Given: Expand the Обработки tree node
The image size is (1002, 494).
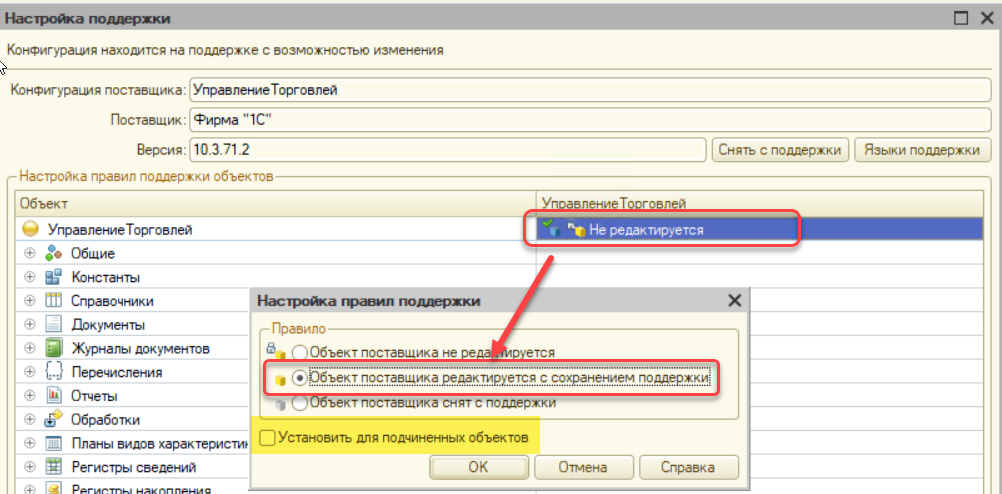Looking at the screenshot, I should (x=29, y=419).
